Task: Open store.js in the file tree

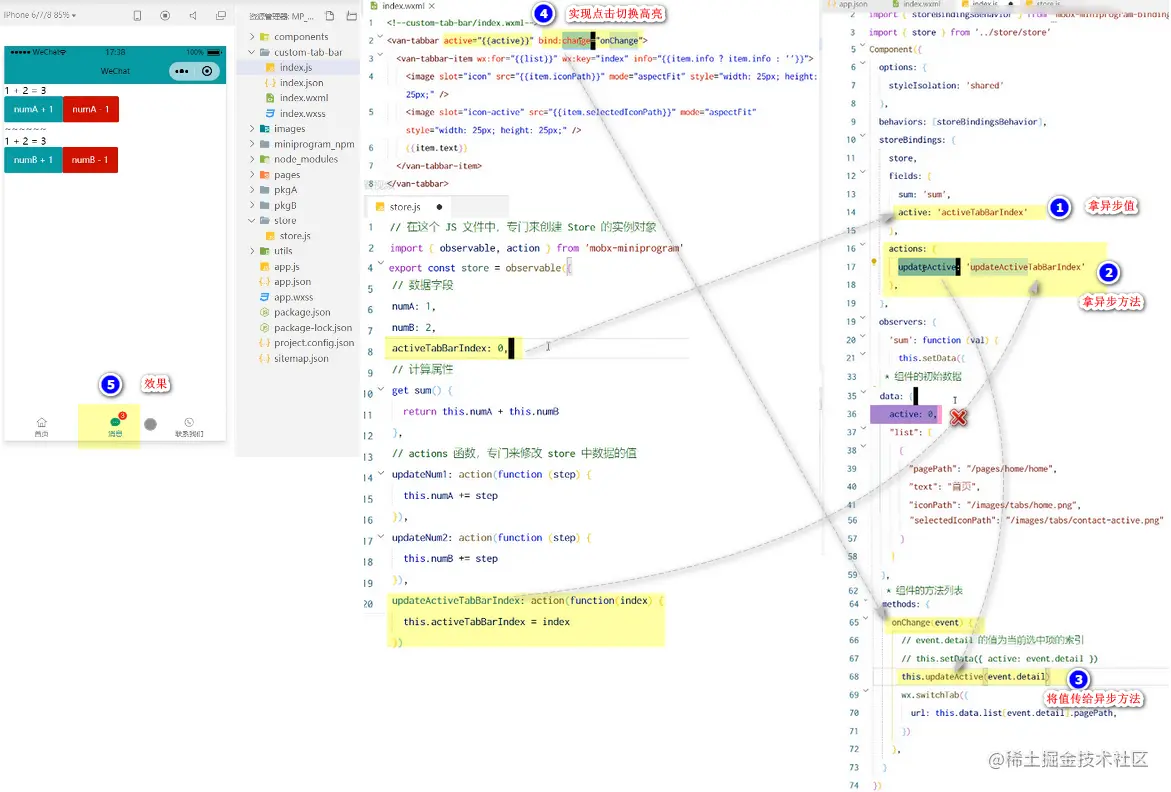Action: click(x=295, y=236)
